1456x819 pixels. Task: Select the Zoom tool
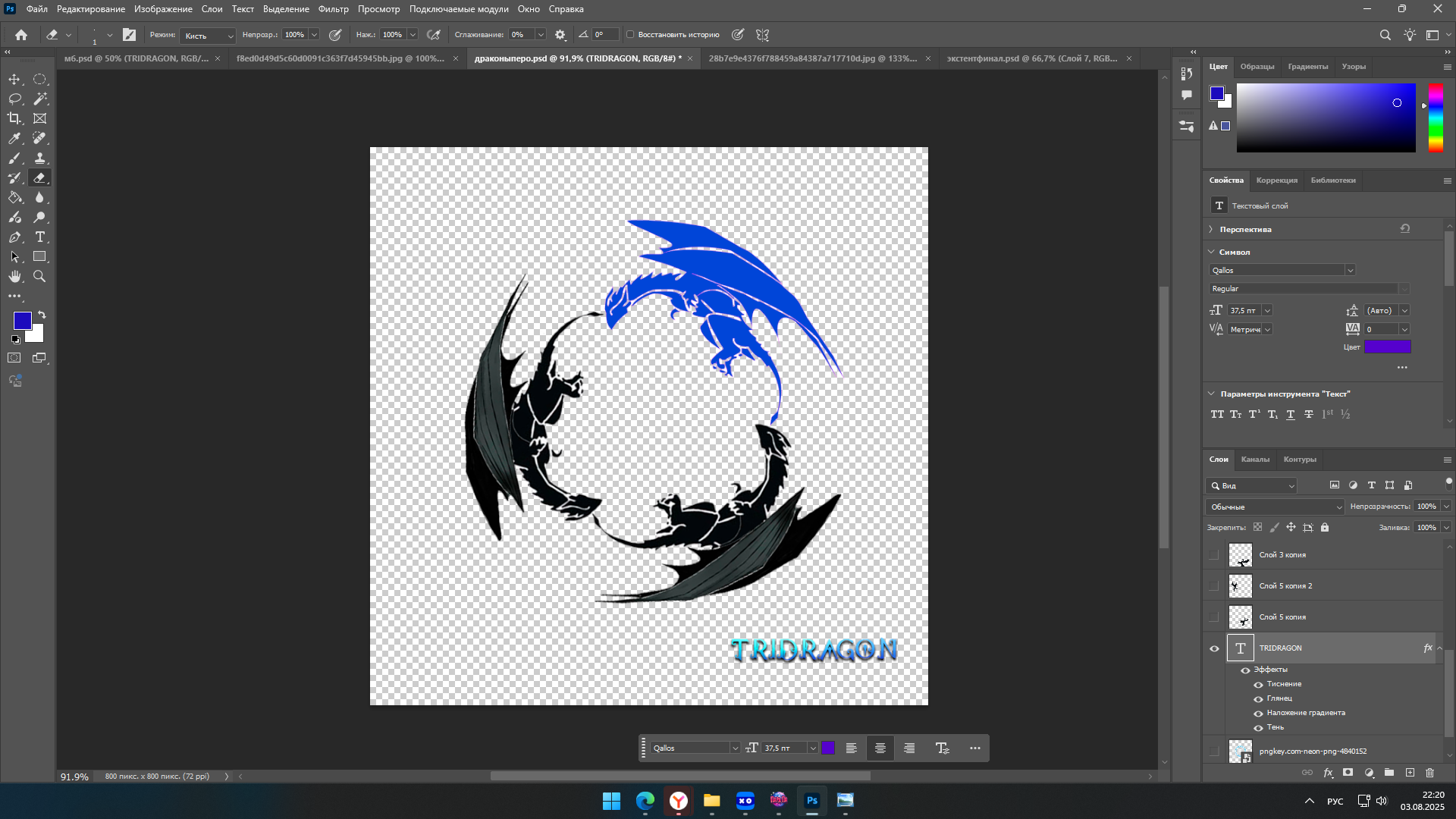40,277
